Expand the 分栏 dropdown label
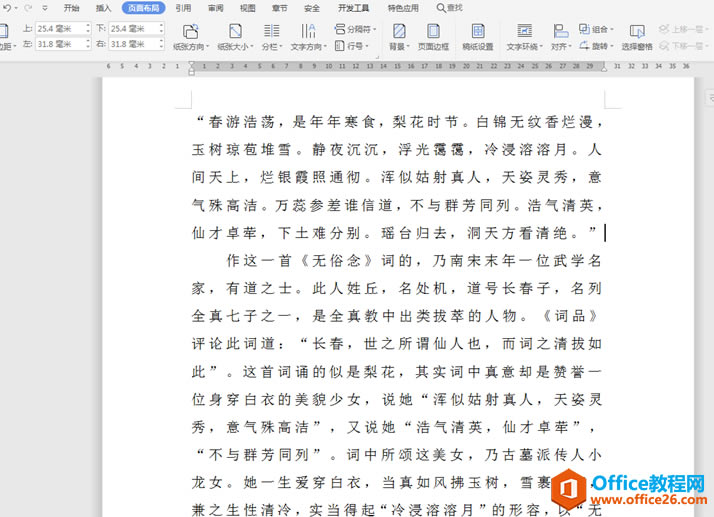This screenshot has width=714, height=517. click(272, 46)
